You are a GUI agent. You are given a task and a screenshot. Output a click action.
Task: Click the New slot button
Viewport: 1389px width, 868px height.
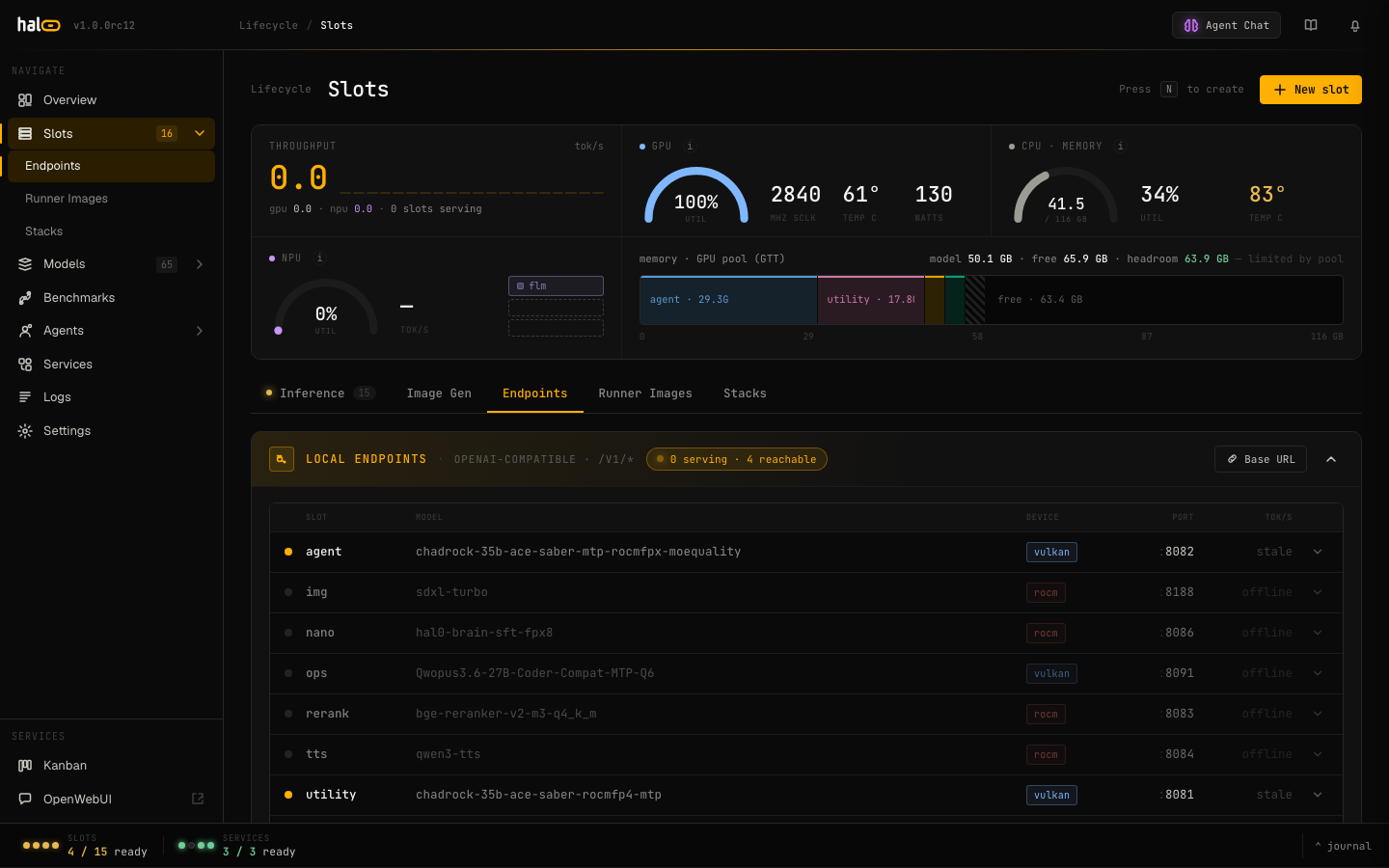click(x=1311, y=90)
